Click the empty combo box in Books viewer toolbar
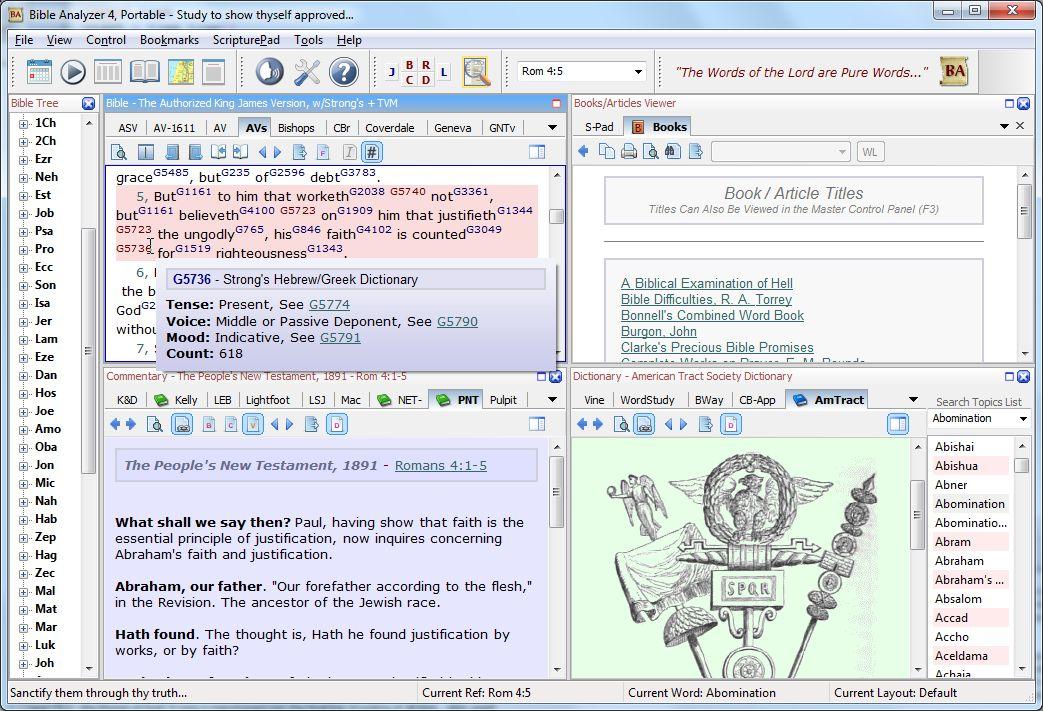Image resolution: width=1043 pixels, height=711 pixels. click(x=781, y=152)
